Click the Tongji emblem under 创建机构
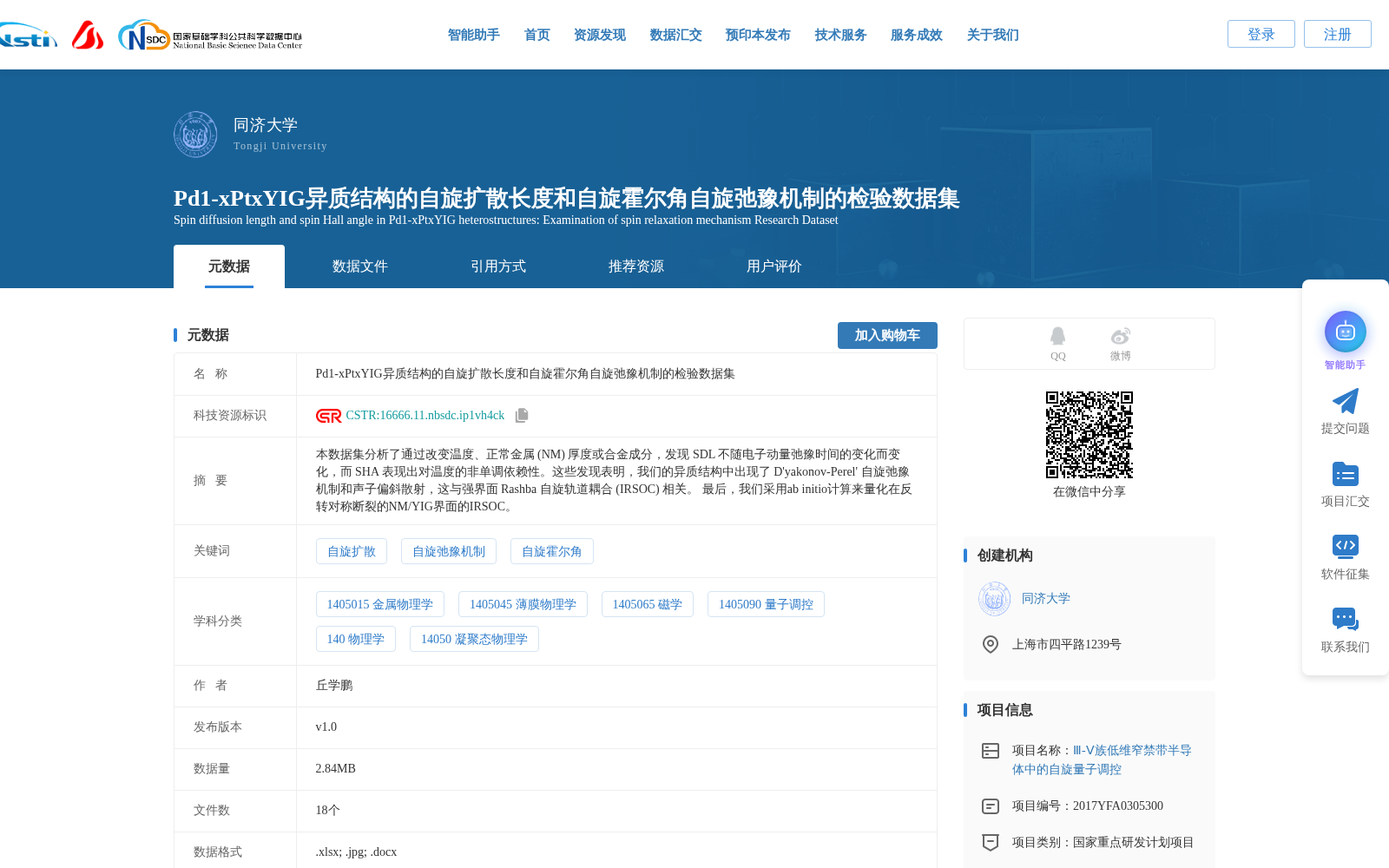Screen dimensions: 1389x868 coord(995,599)
